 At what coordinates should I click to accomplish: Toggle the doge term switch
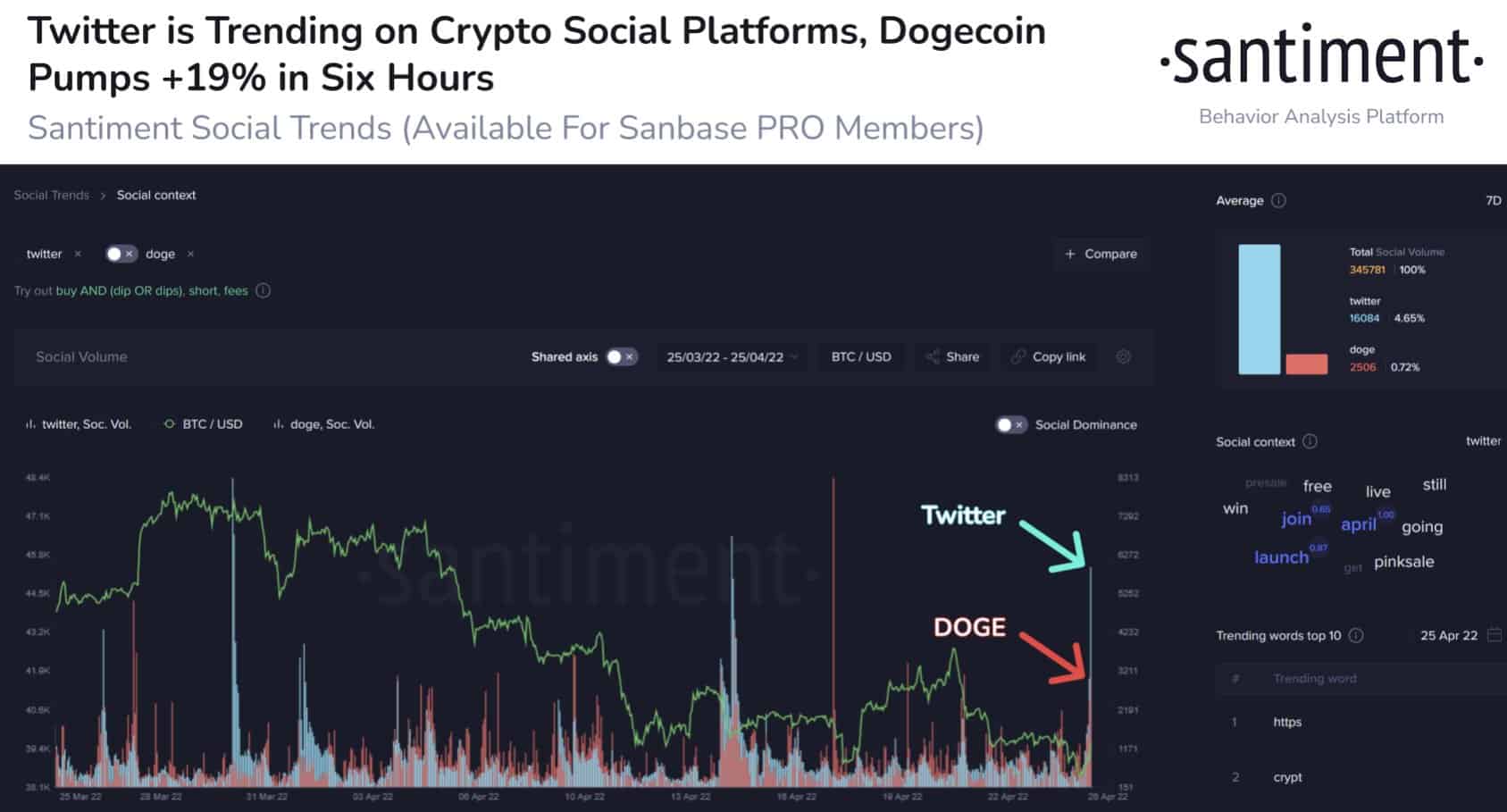point(121,254)
